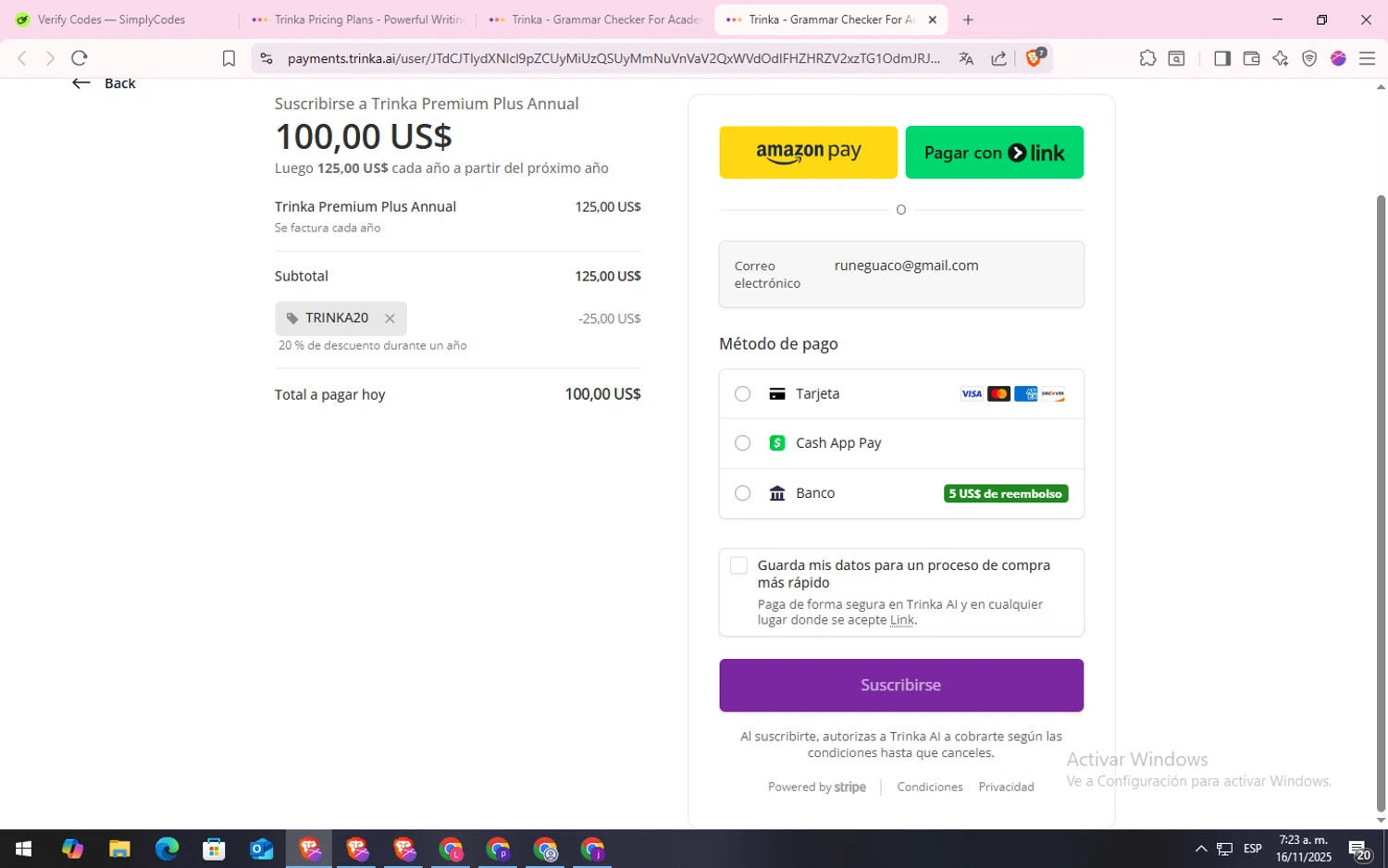Screen dimensions: 1388x868
Task: Open the Powered by Stripe link
Action: point(816,787)
